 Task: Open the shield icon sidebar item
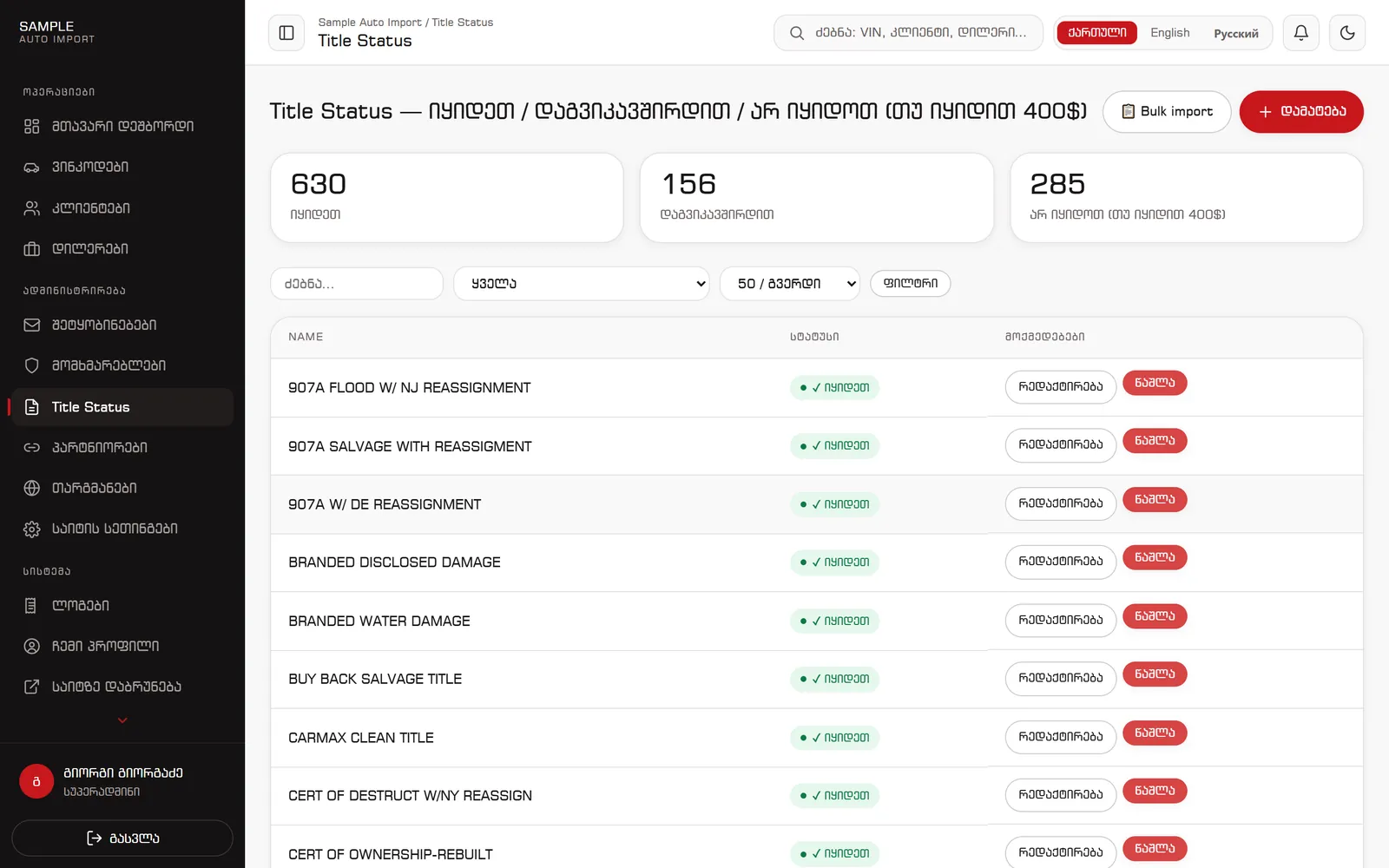31,365
